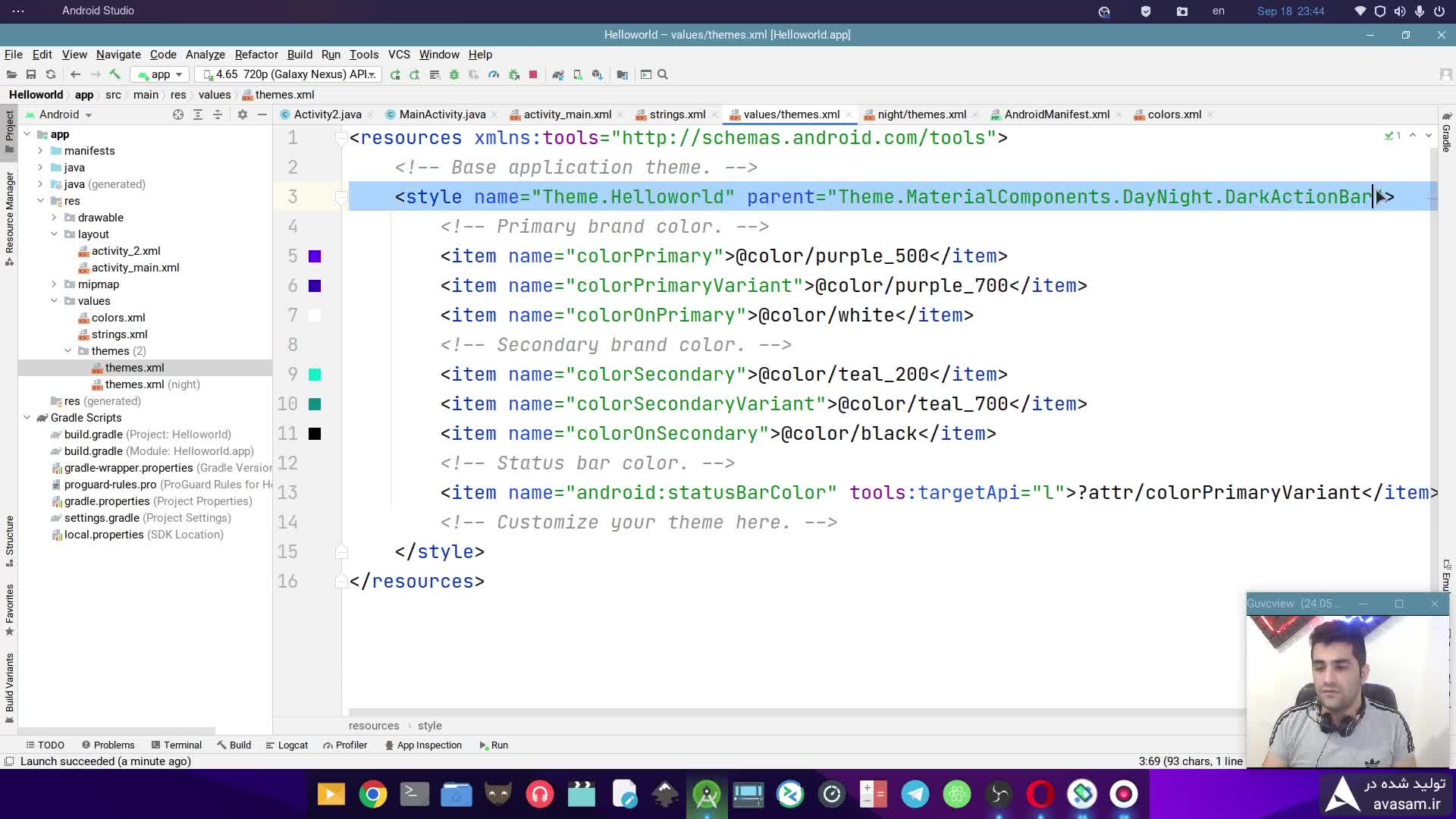The height and width of the screenshot is (819, 1456).
Task: Click the teal_200 color swatch in gutter
Action: [315, 375]
